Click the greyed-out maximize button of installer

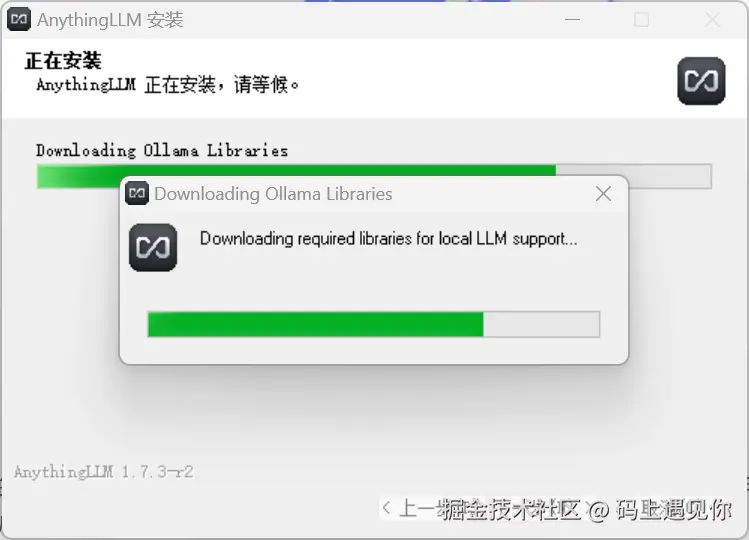coord(642,20)
